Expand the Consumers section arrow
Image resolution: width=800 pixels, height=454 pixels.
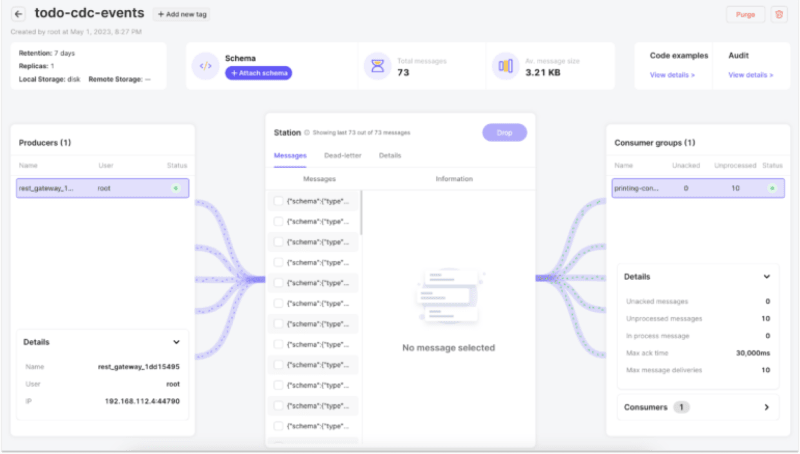click(766, 407)
